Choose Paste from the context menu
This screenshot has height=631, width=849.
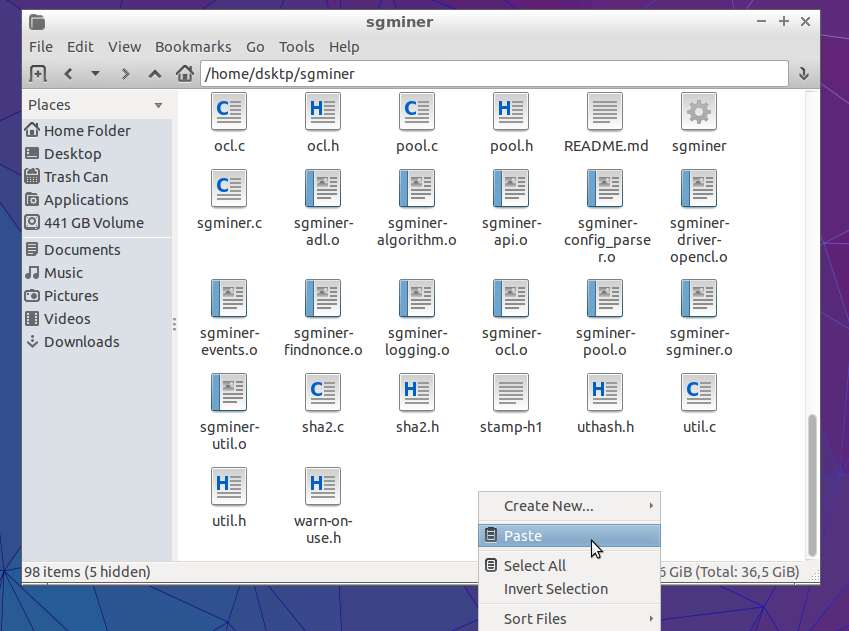pyautogui.click(x=523, y=536)
